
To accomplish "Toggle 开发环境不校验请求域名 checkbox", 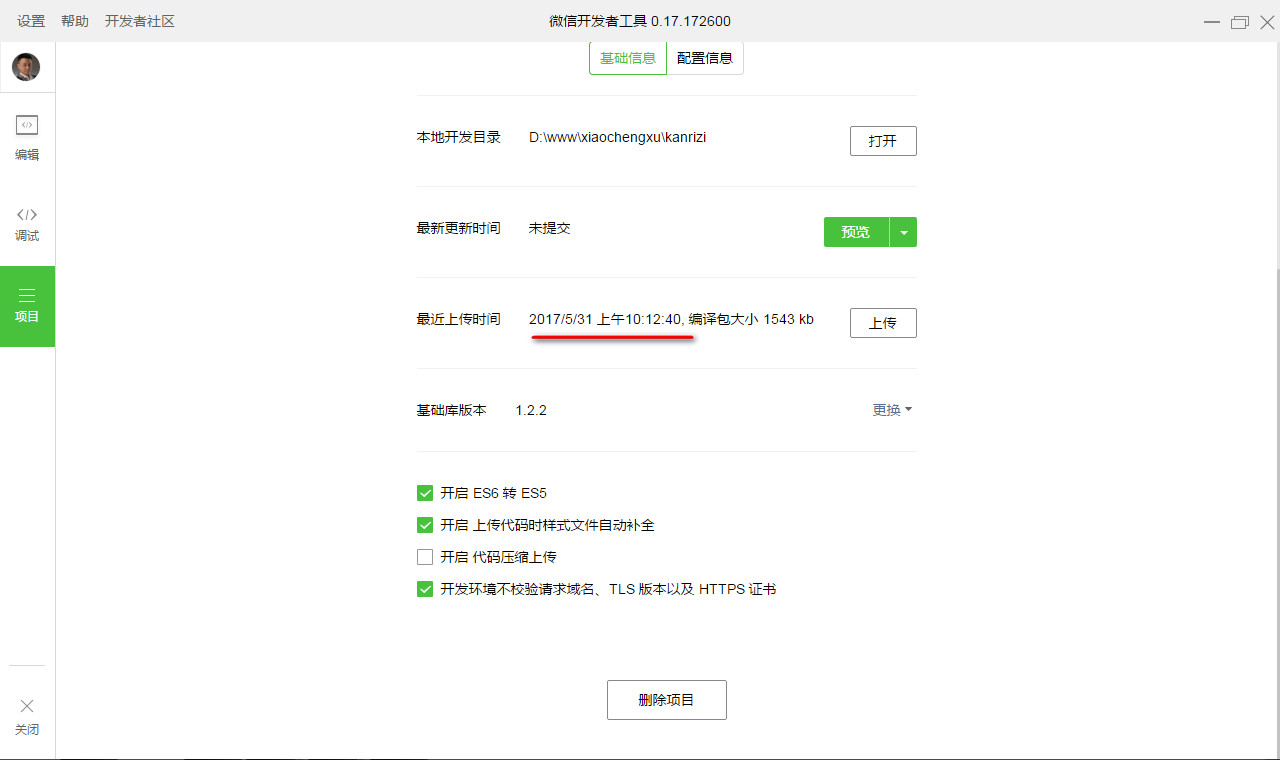I will click(x=425, y=589).
